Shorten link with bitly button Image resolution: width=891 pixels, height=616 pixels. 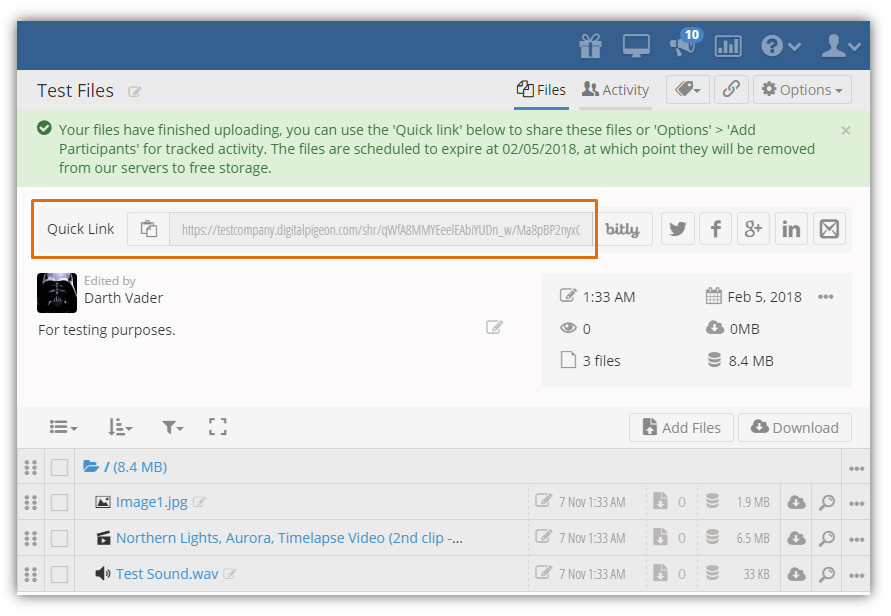623,229
